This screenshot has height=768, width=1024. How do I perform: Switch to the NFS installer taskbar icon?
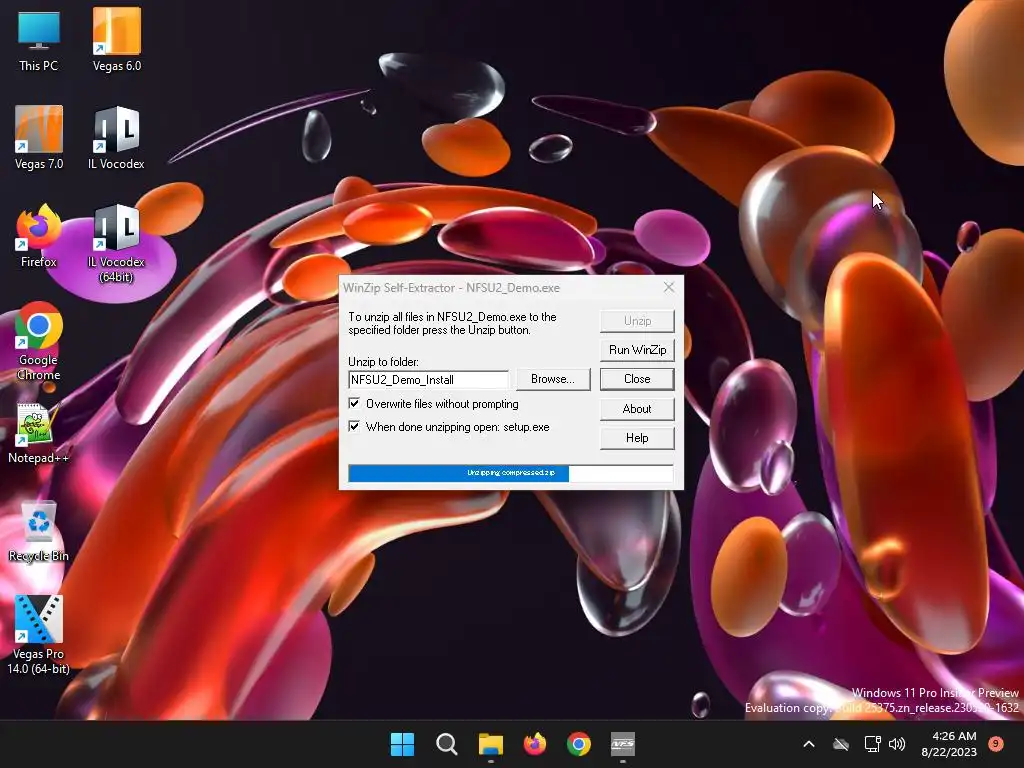pyautogui.click(x=622, y=744)
